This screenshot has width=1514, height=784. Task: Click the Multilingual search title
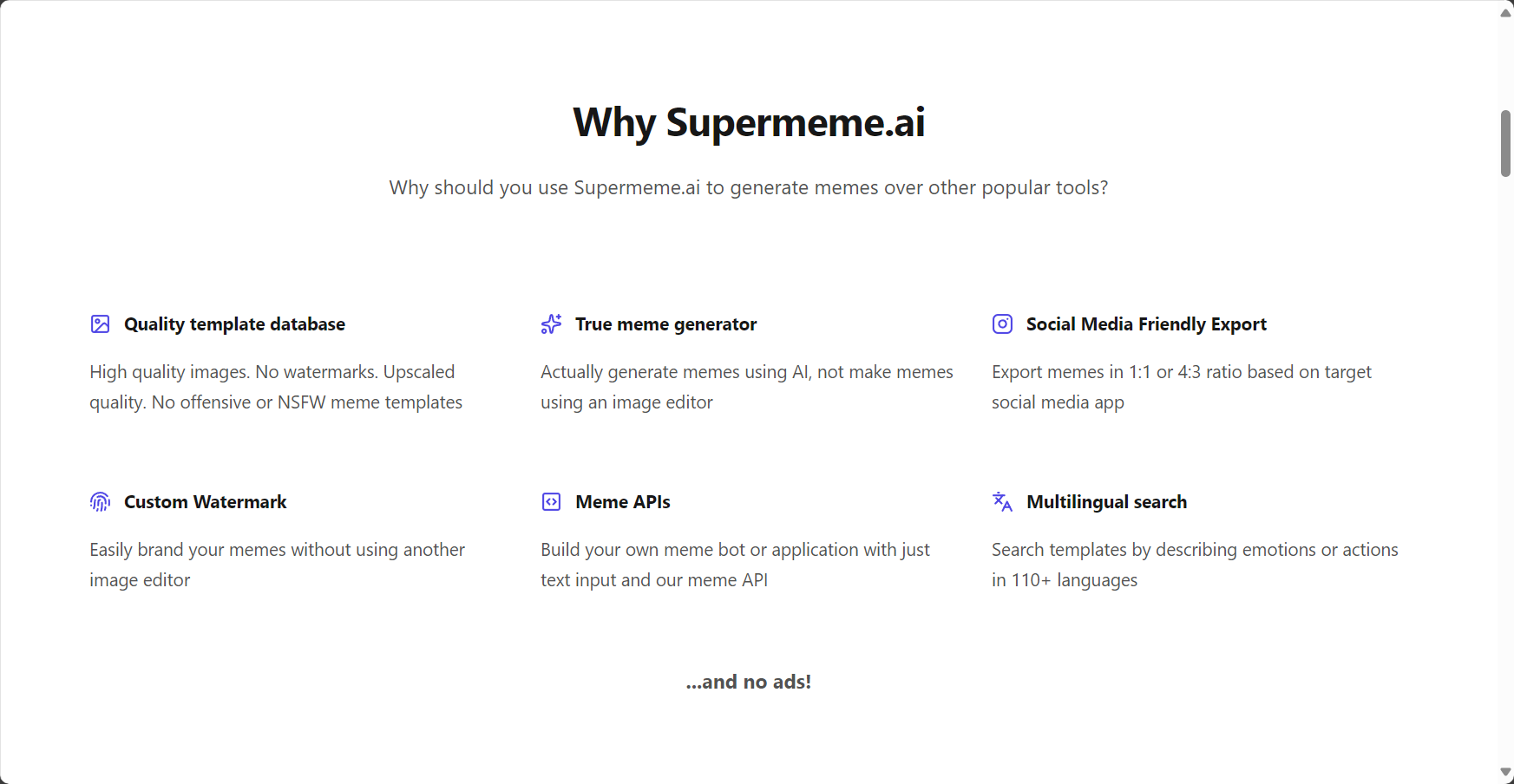point(1106,502)
